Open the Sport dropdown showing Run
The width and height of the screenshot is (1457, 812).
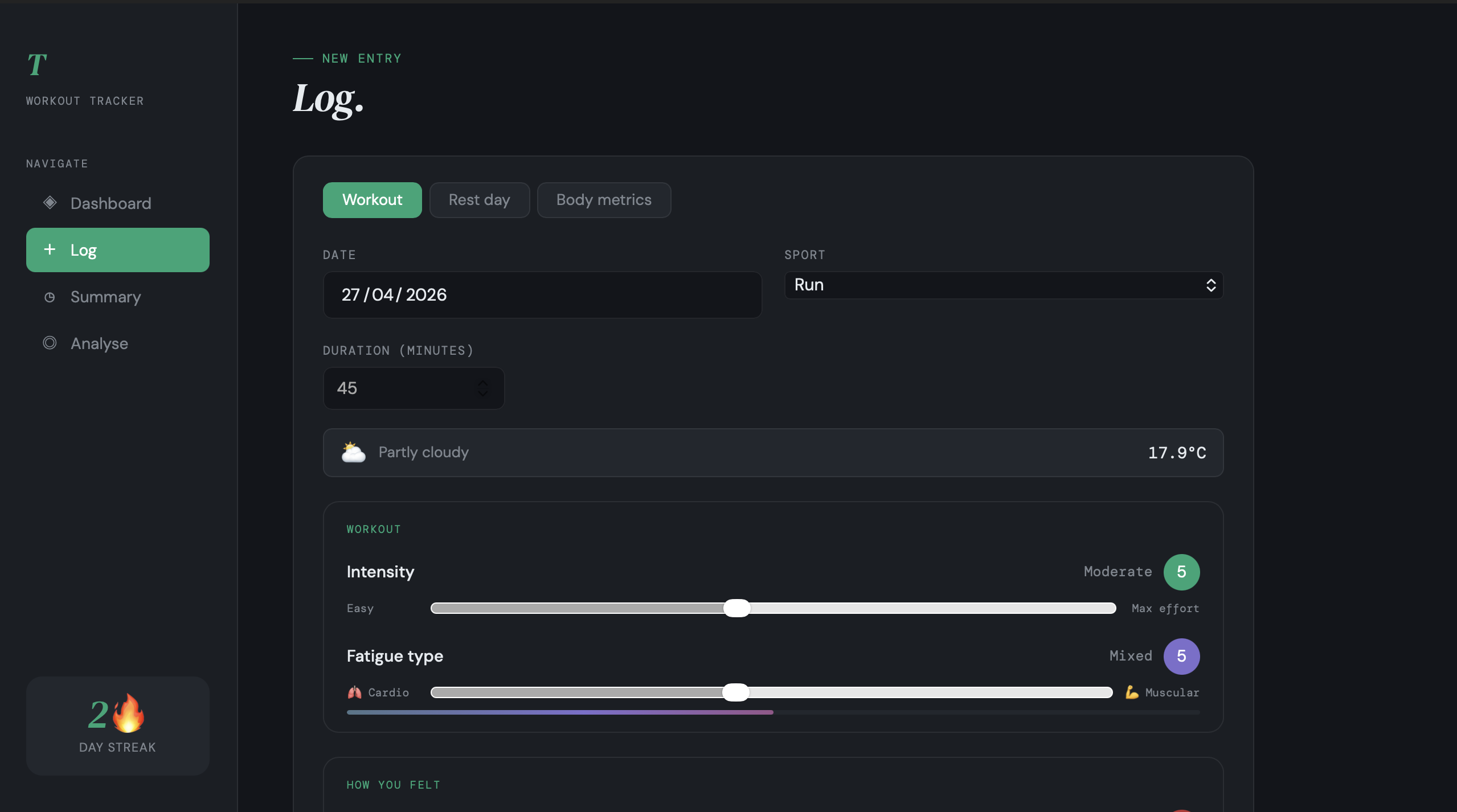tap(1004, 285)
